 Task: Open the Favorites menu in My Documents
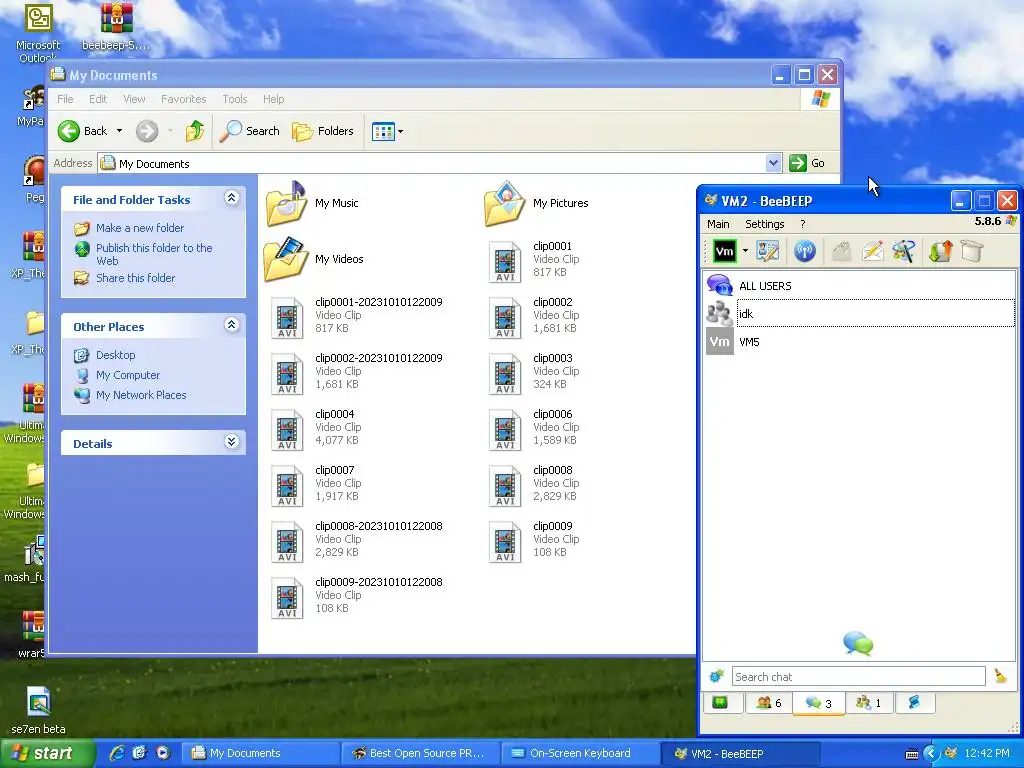coord(184,99)
